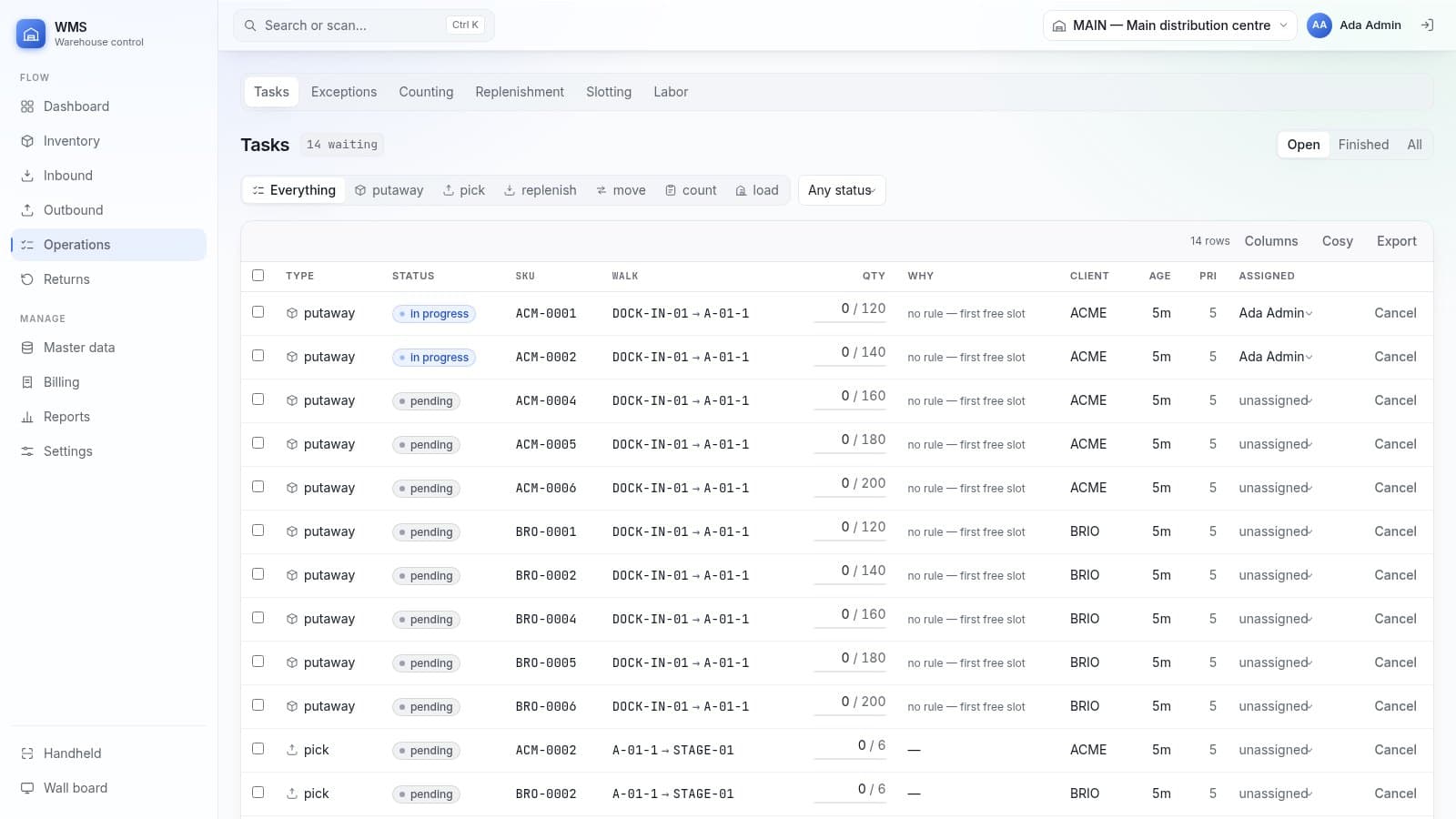Switch to the Slotting tab
Screen dimensions: 1456x819
point(609,92)
